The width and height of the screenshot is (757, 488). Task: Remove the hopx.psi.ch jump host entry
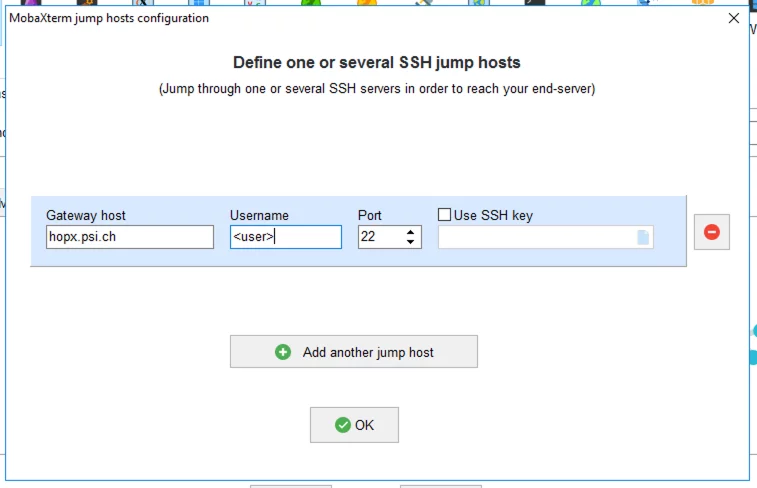click(711, 232)
